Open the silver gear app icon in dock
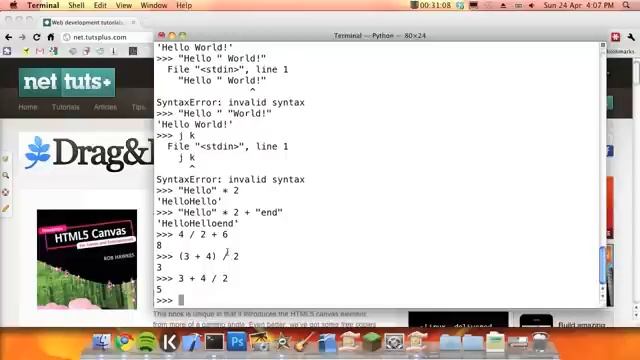 pyautogui.click(x=394, y=342)
